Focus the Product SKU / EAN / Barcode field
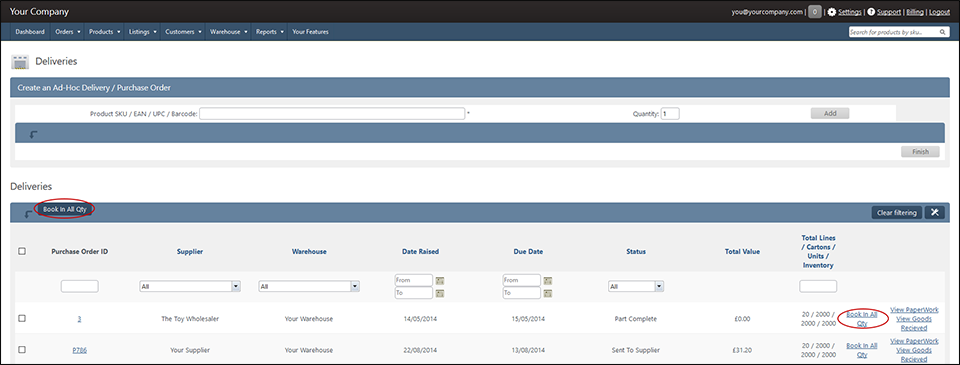Screen dimensions: 960x365 [332, 113]
